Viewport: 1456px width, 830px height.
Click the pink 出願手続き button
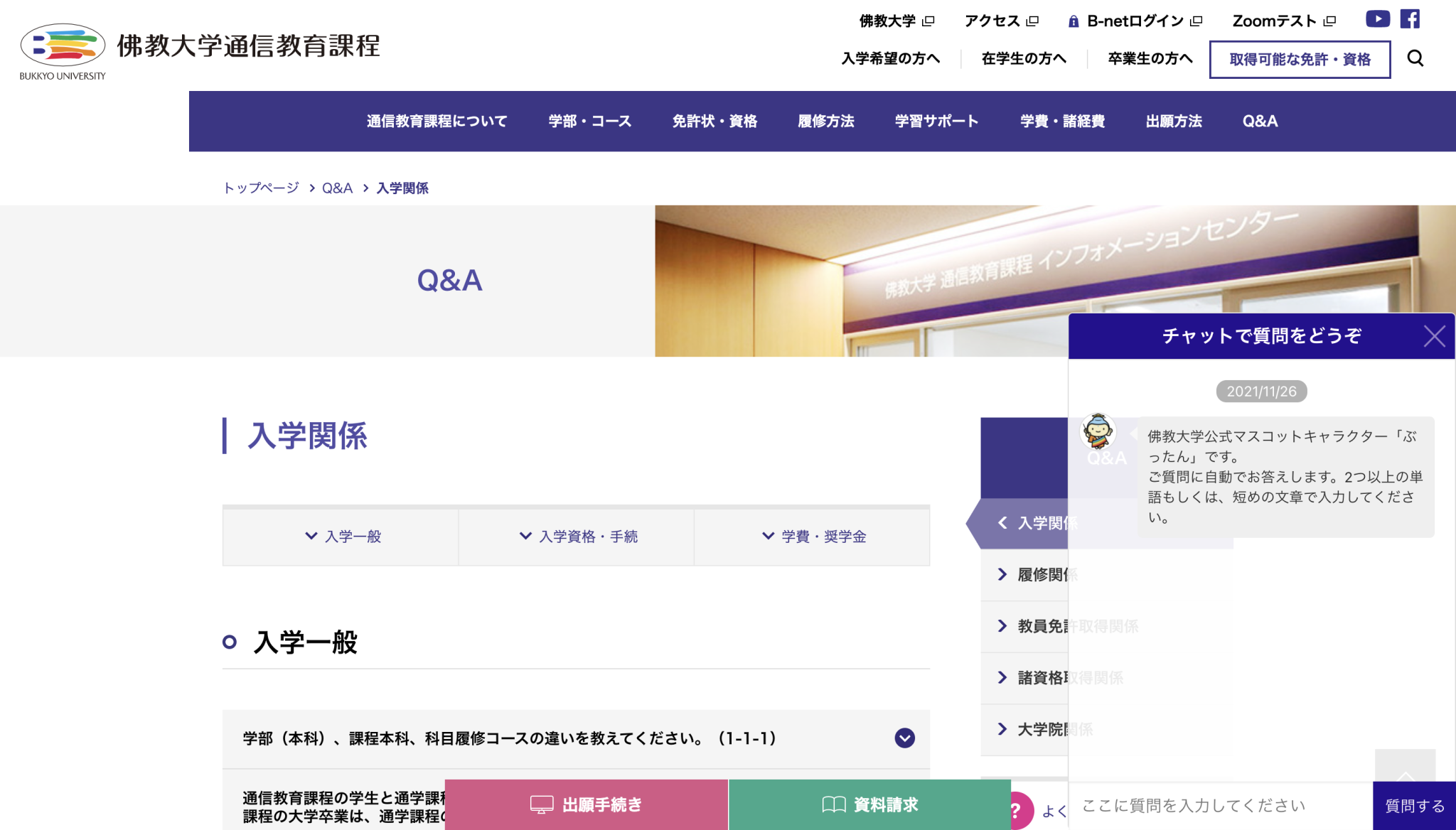(586, 804)
